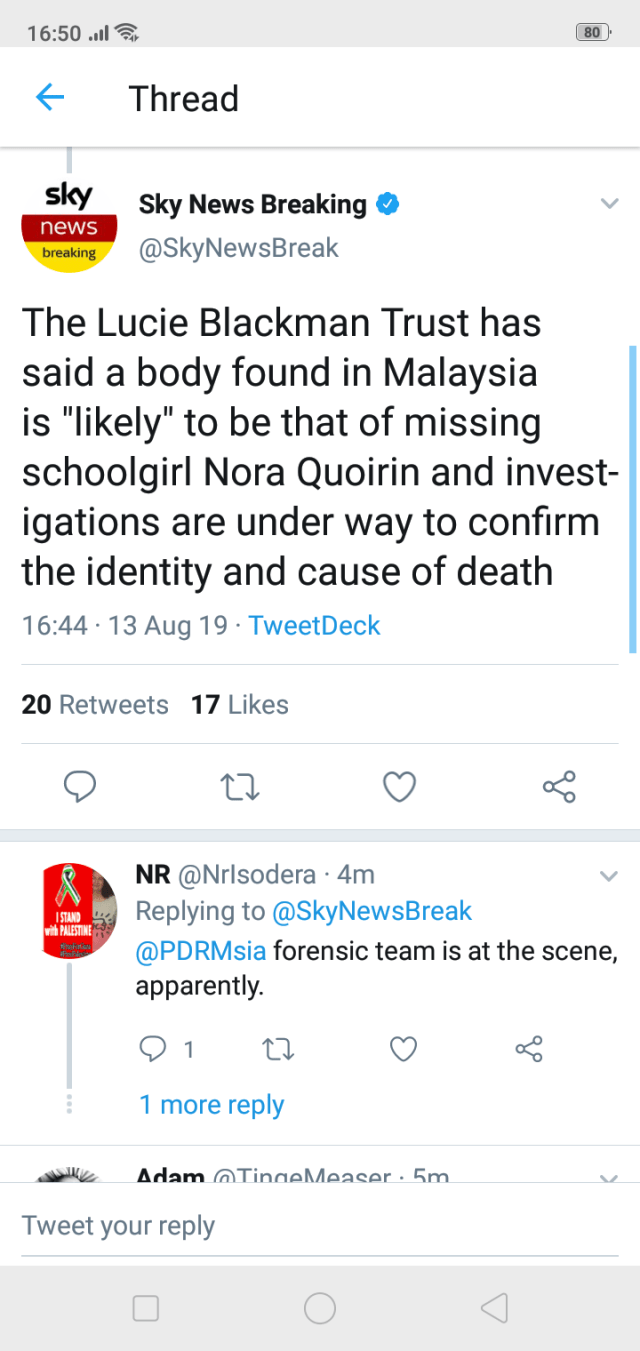
Task: Open the TweetDeck source link
Action: click(x=314, y=626)
